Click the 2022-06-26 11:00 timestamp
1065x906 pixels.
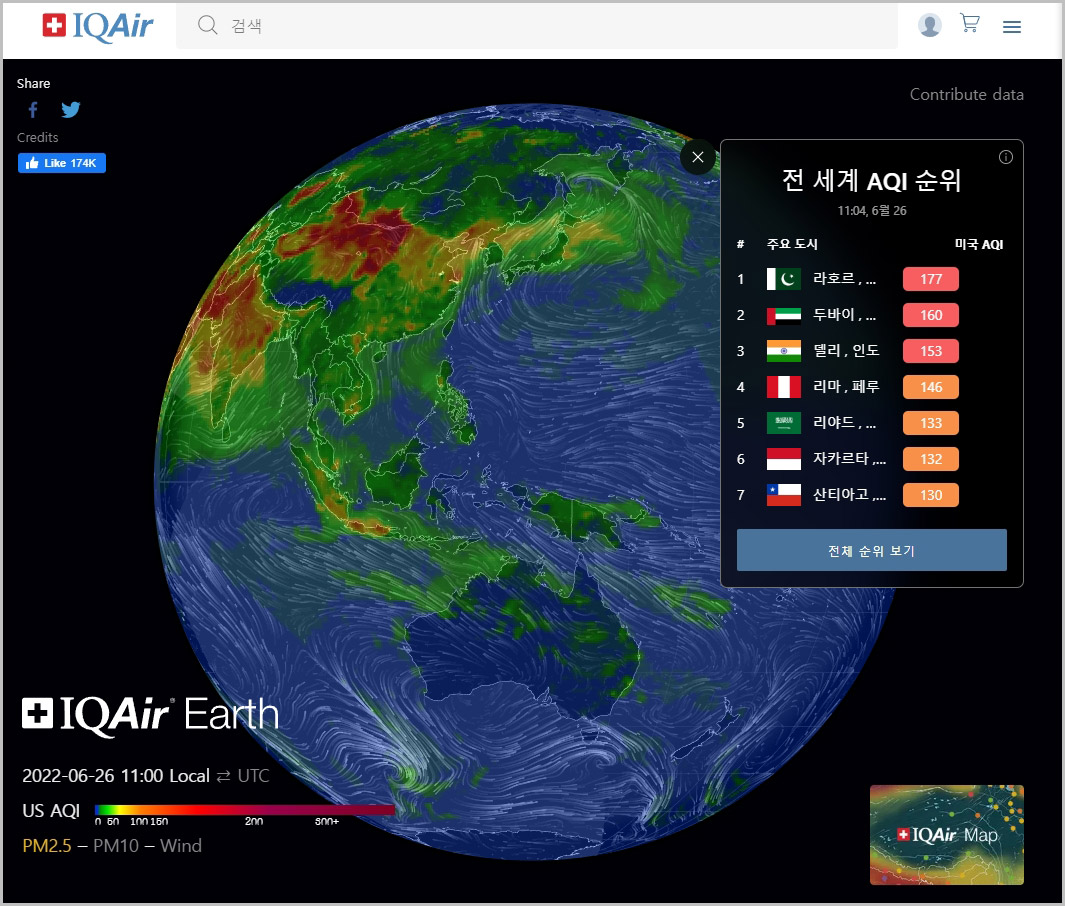pyautogui.click(x=92, y=776)
